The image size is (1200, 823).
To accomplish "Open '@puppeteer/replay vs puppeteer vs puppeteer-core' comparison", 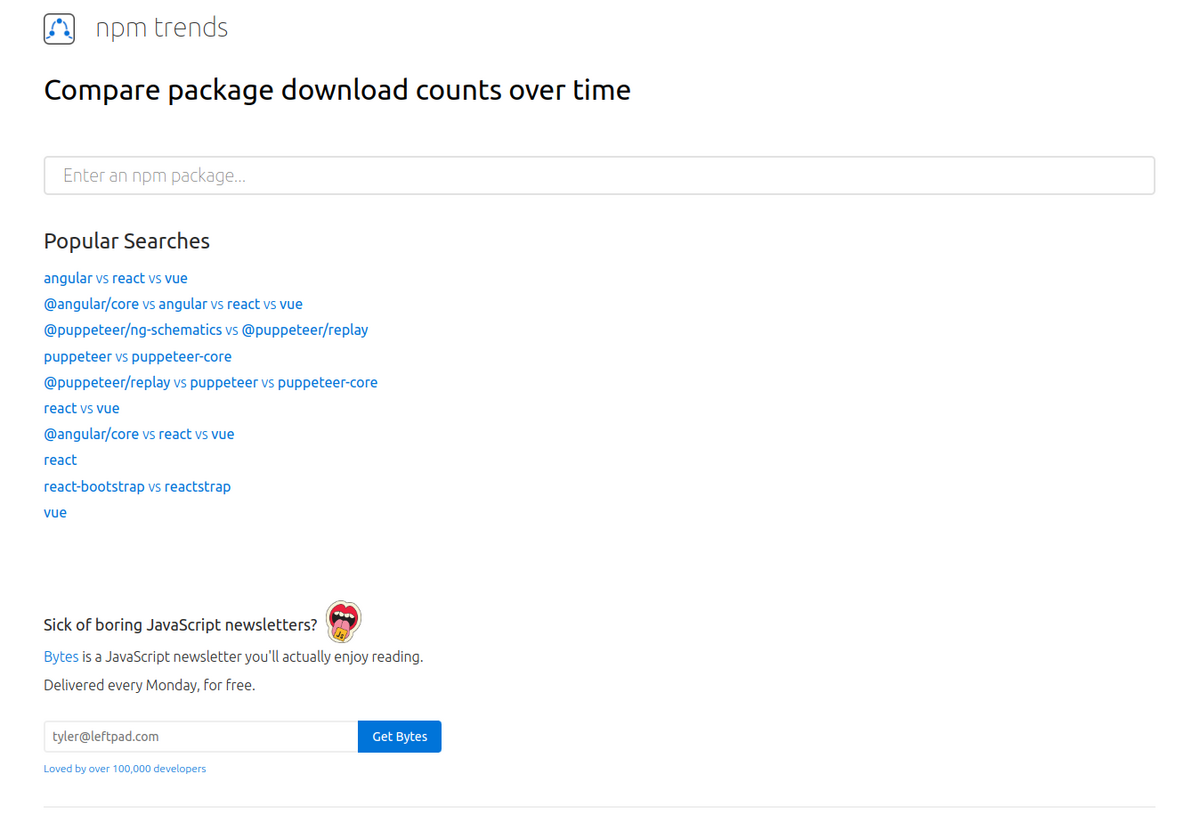I will (211, 382).
